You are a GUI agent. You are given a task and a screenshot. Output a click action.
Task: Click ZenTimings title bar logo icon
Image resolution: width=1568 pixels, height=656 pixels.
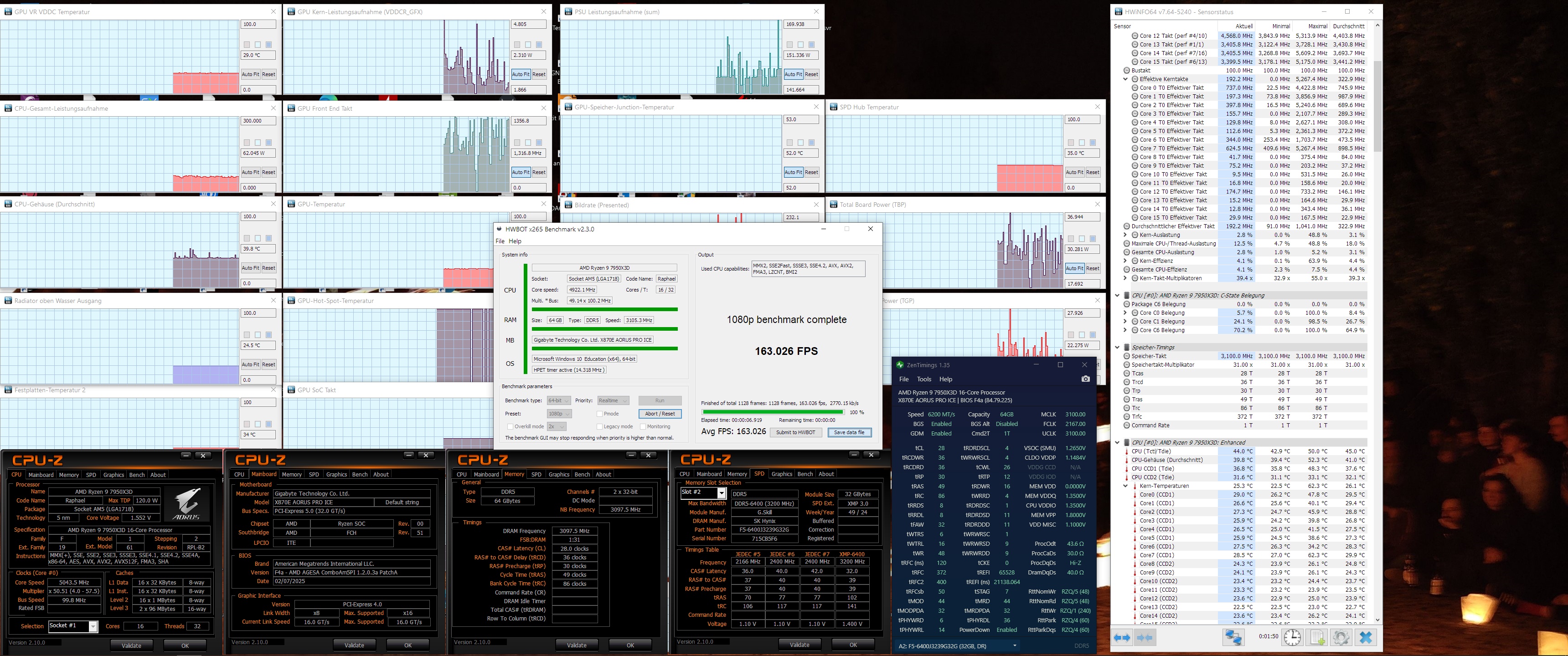coord(900,365)
